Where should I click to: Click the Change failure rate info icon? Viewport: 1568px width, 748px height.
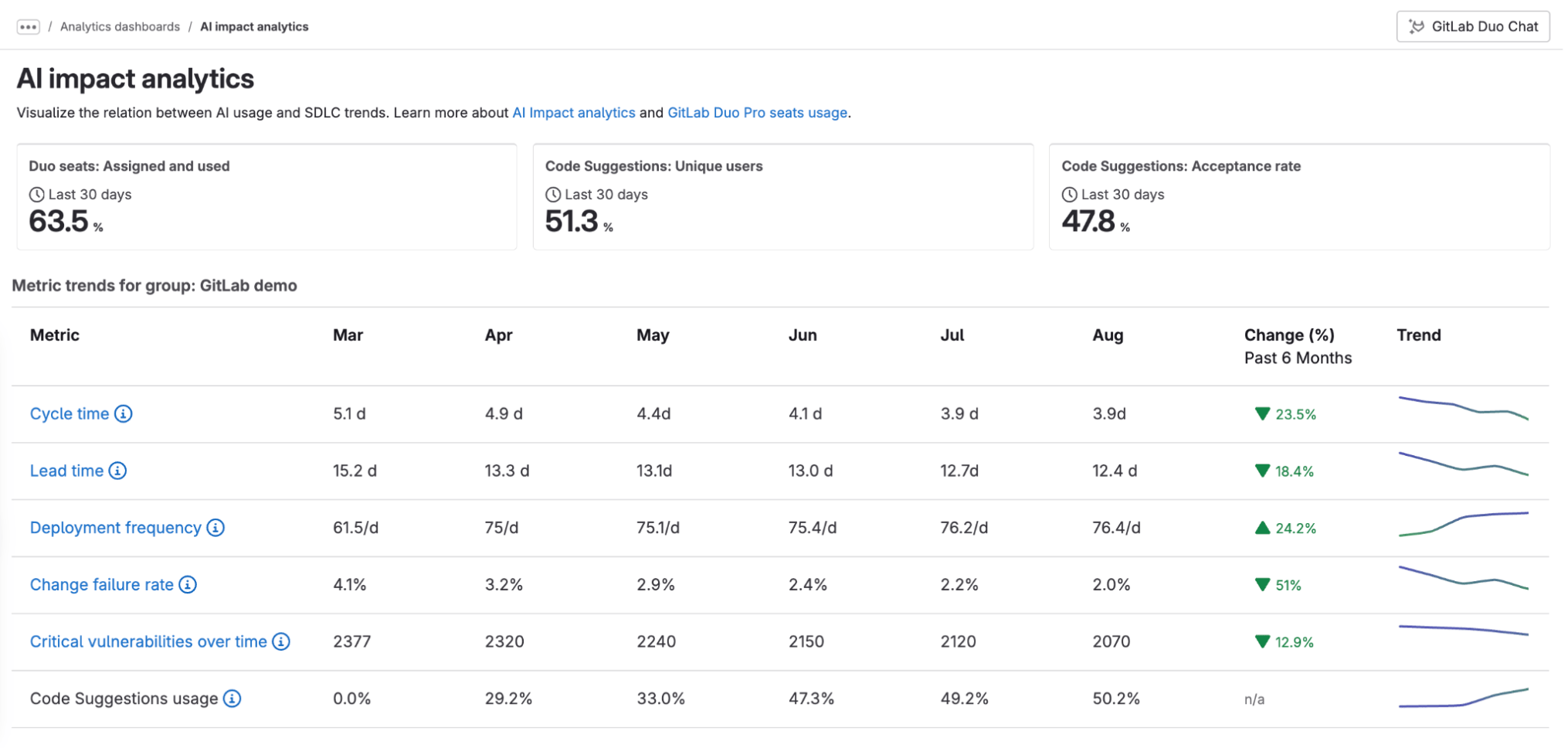point(186,585)
